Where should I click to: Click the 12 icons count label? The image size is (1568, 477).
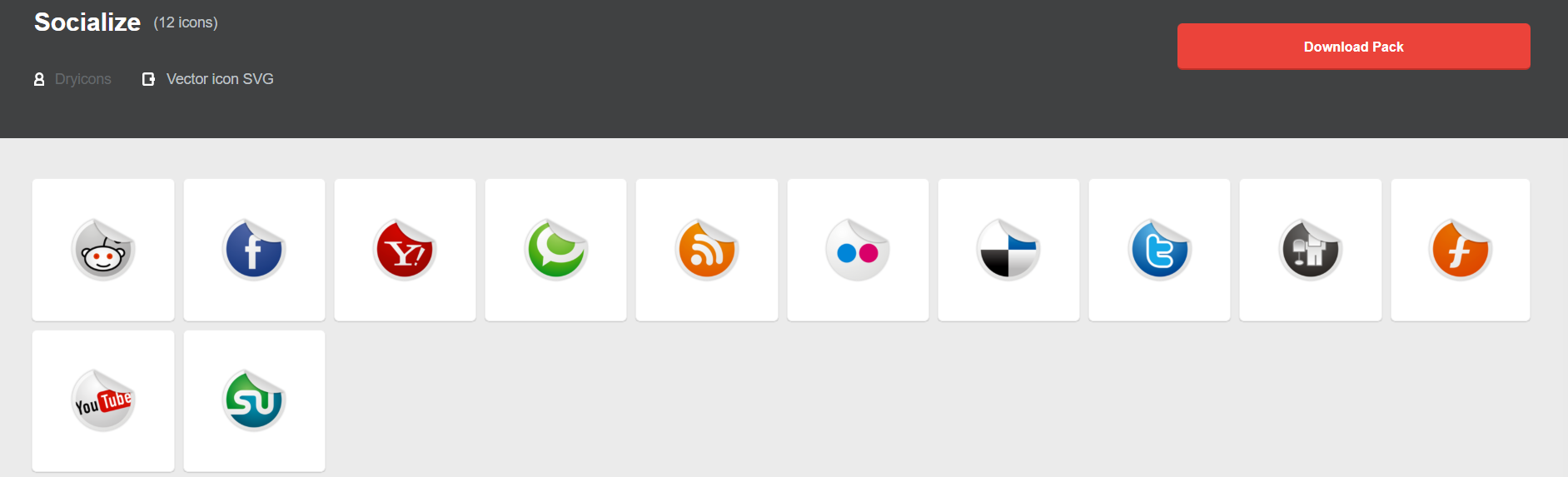tap(186, 22)
